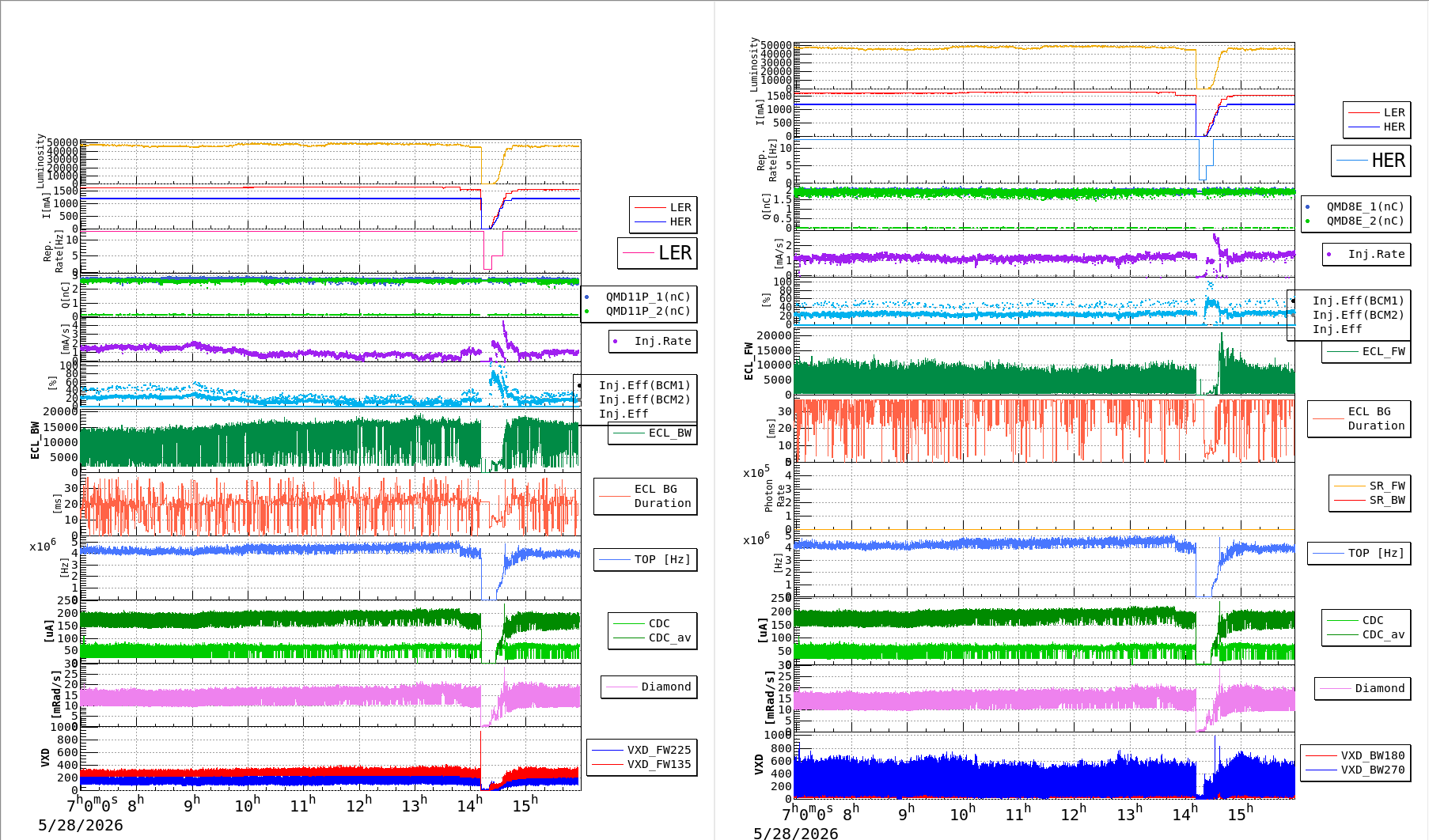Click the VXD_FW225 legend entry
The width and height of the screenshot is (1429, 840).
tap(642, 750)
